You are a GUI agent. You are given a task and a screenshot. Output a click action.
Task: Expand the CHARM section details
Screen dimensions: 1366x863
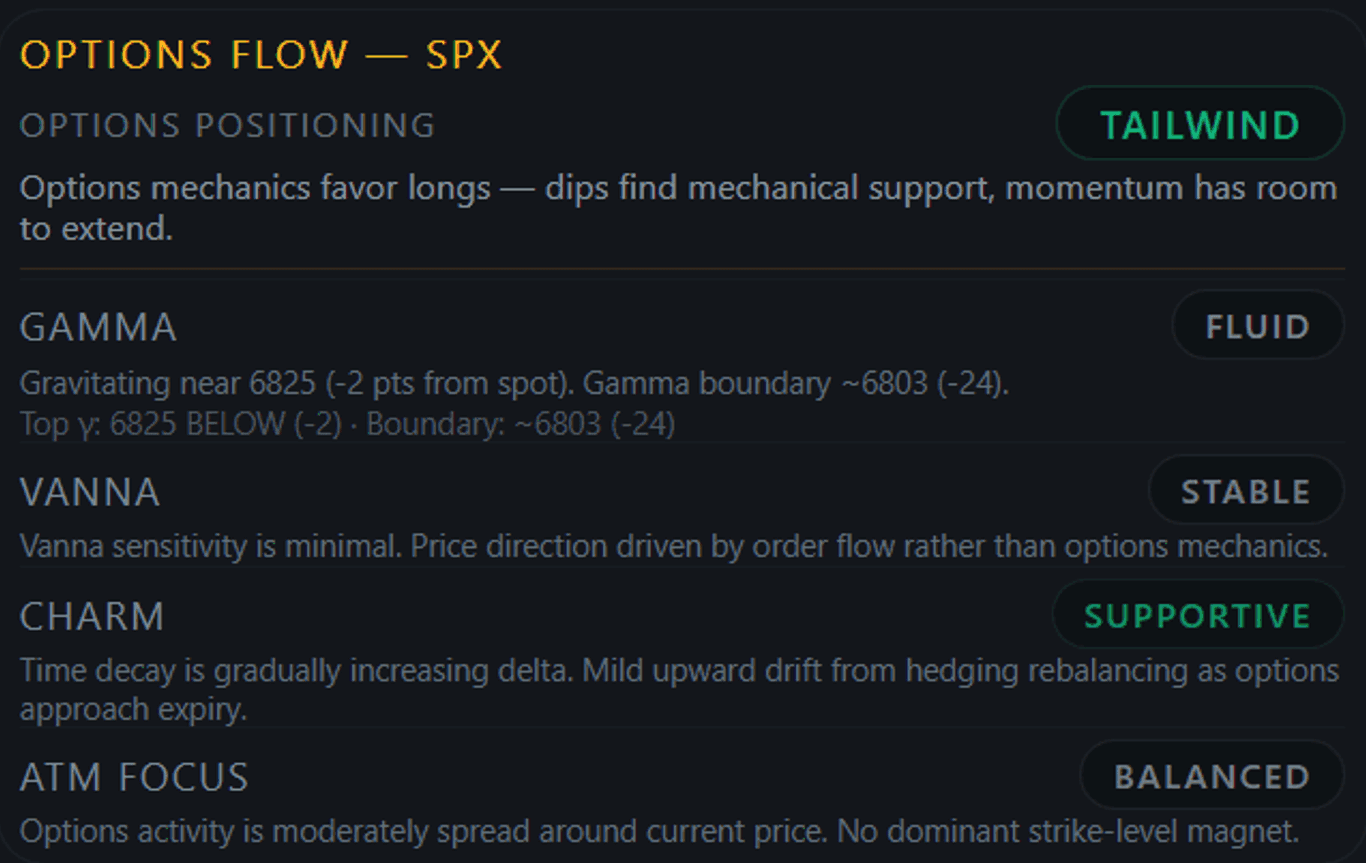92,616
